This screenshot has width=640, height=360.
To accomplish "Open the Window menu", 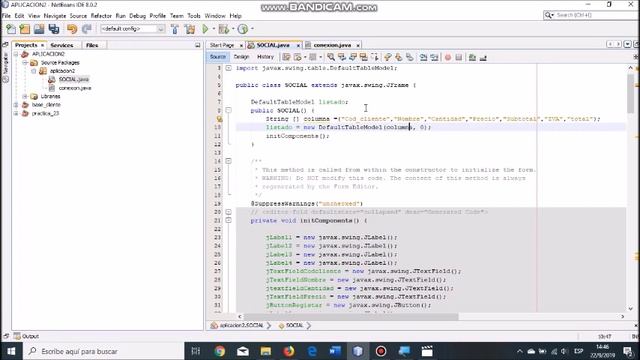I will click(215, 16).
